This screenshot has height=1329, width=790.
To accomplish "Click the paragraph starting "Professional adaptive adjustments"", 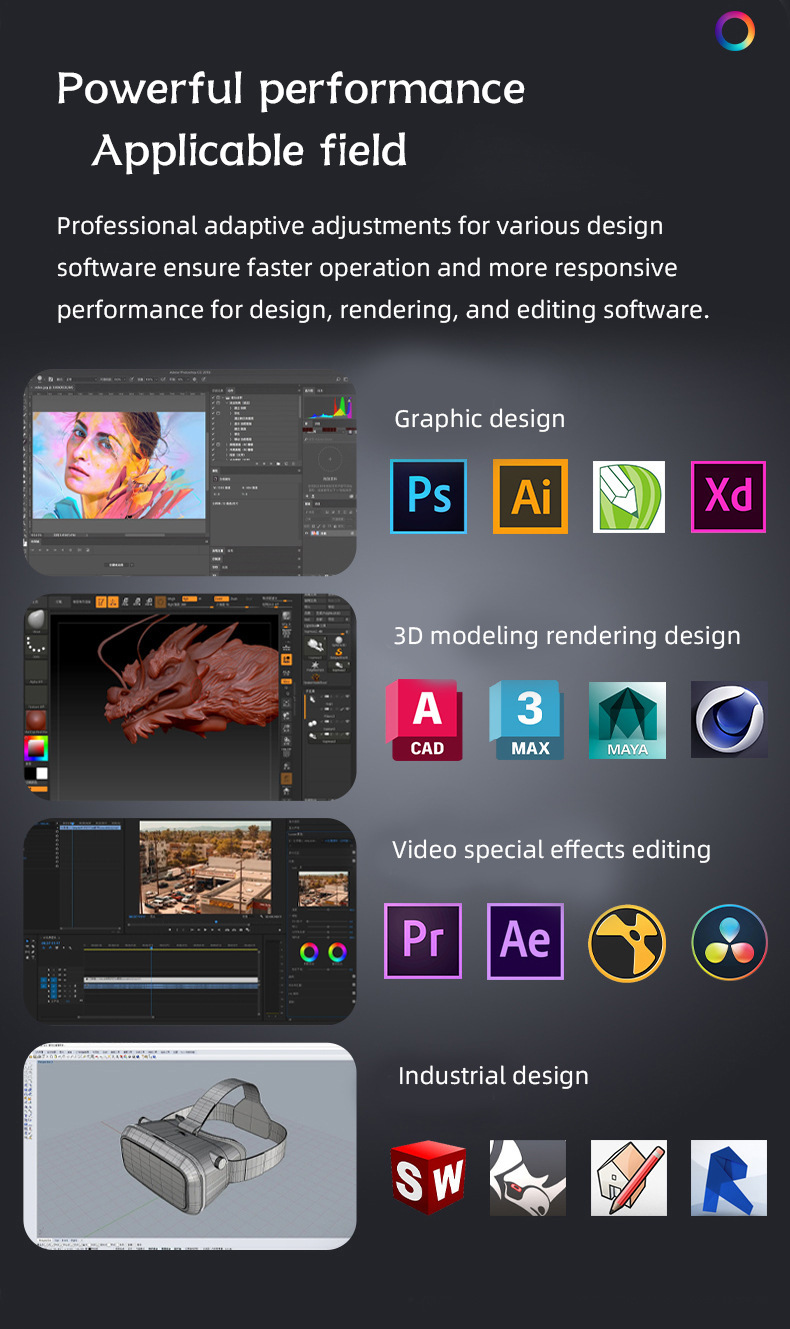I will pos(383,268).
